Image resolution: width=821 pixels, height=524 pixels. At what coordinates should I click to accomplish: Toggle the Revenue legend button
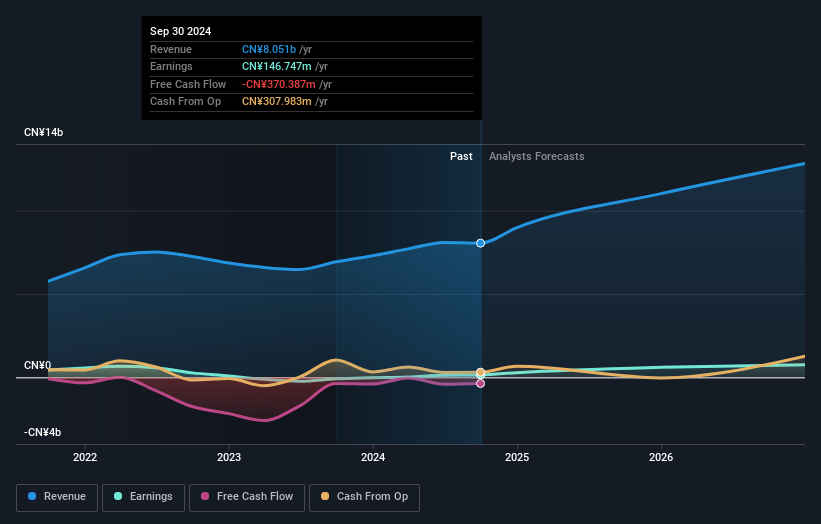point(57,497)
